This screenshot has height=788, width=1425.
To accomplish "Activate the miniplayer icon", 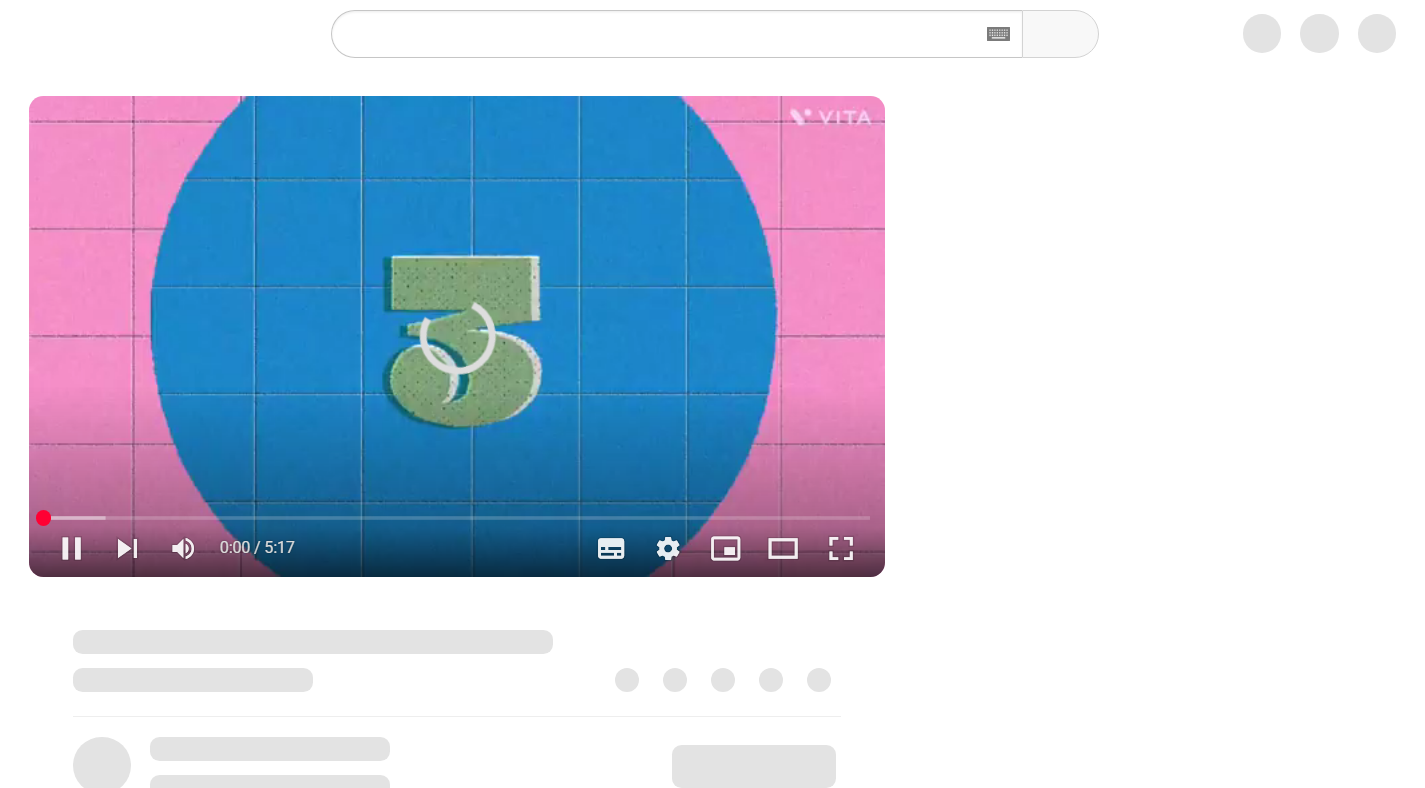I will click(725, 548).
